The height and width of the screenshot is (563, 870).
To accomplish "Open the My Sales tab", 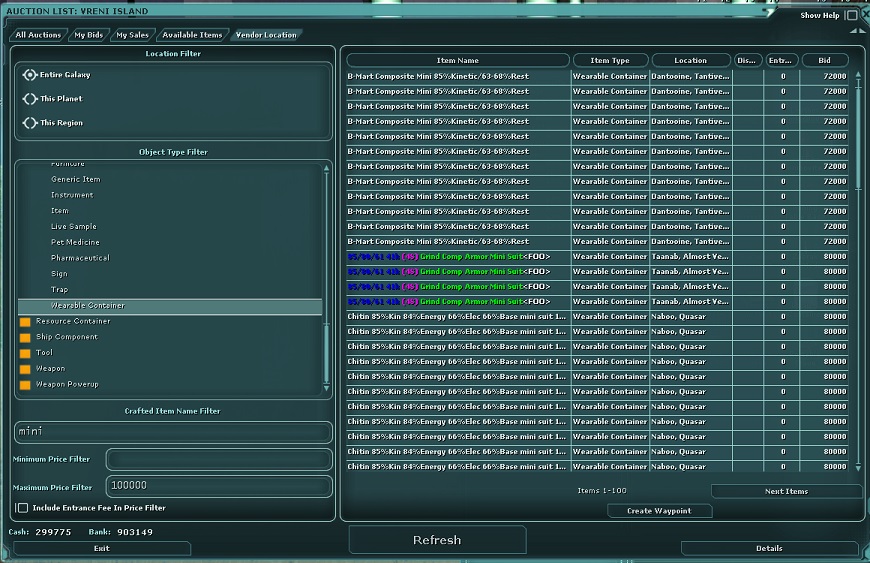I will coord(133,35).
